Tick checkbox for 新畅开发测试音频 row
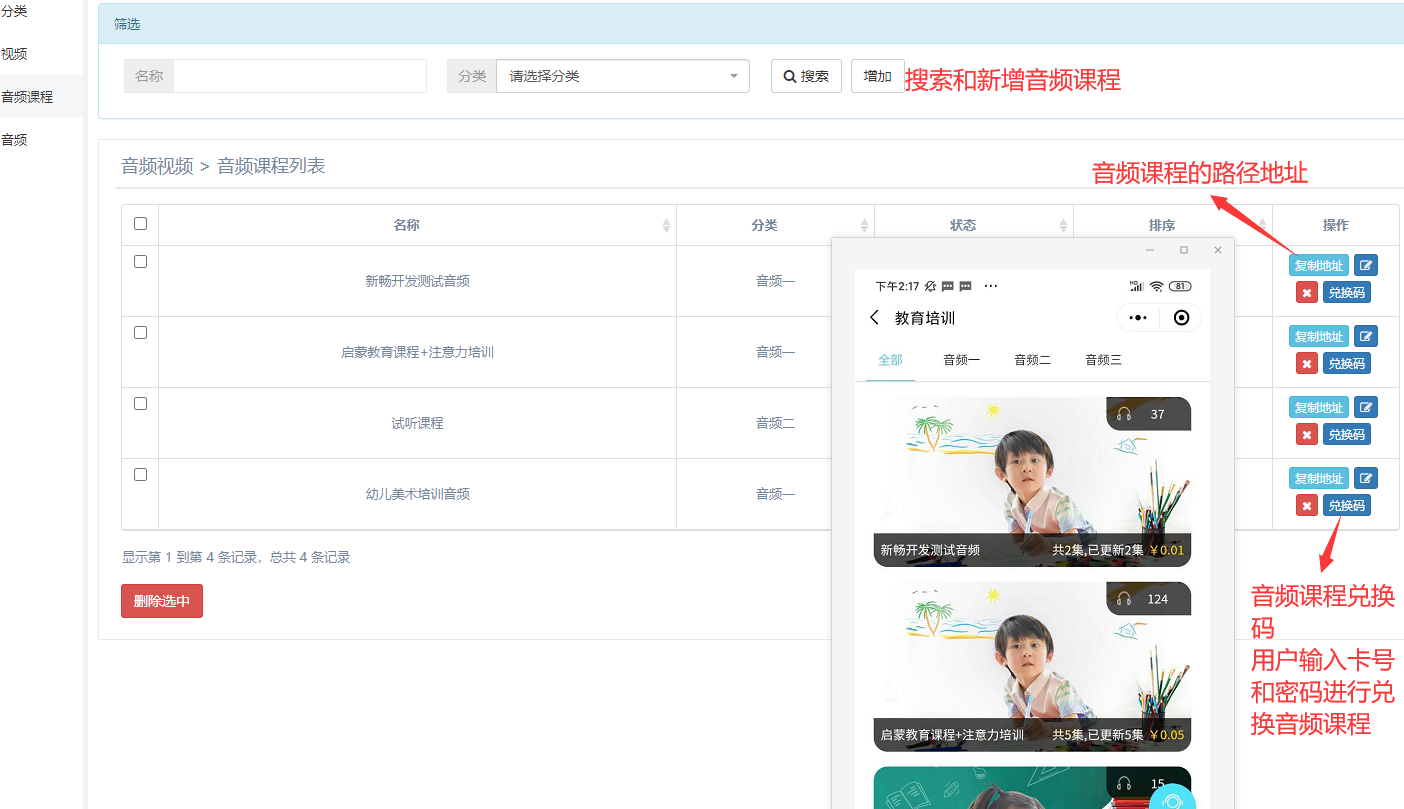 click(x=140, y=262)
